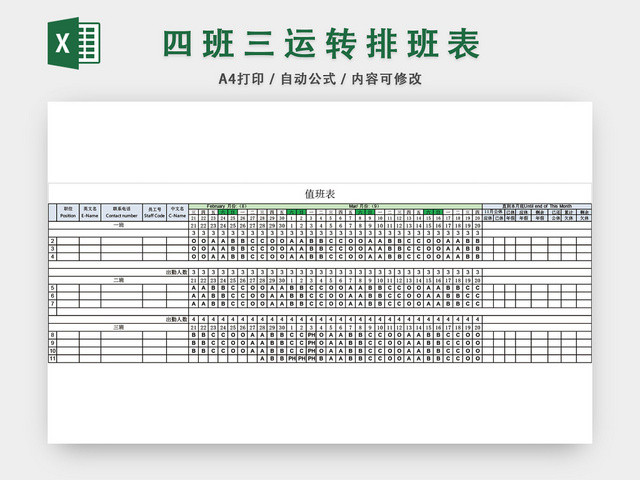The height and width of the screenshot is (480, 640).
Task: Select the empty Position cell in row 2
Action: 68,241
